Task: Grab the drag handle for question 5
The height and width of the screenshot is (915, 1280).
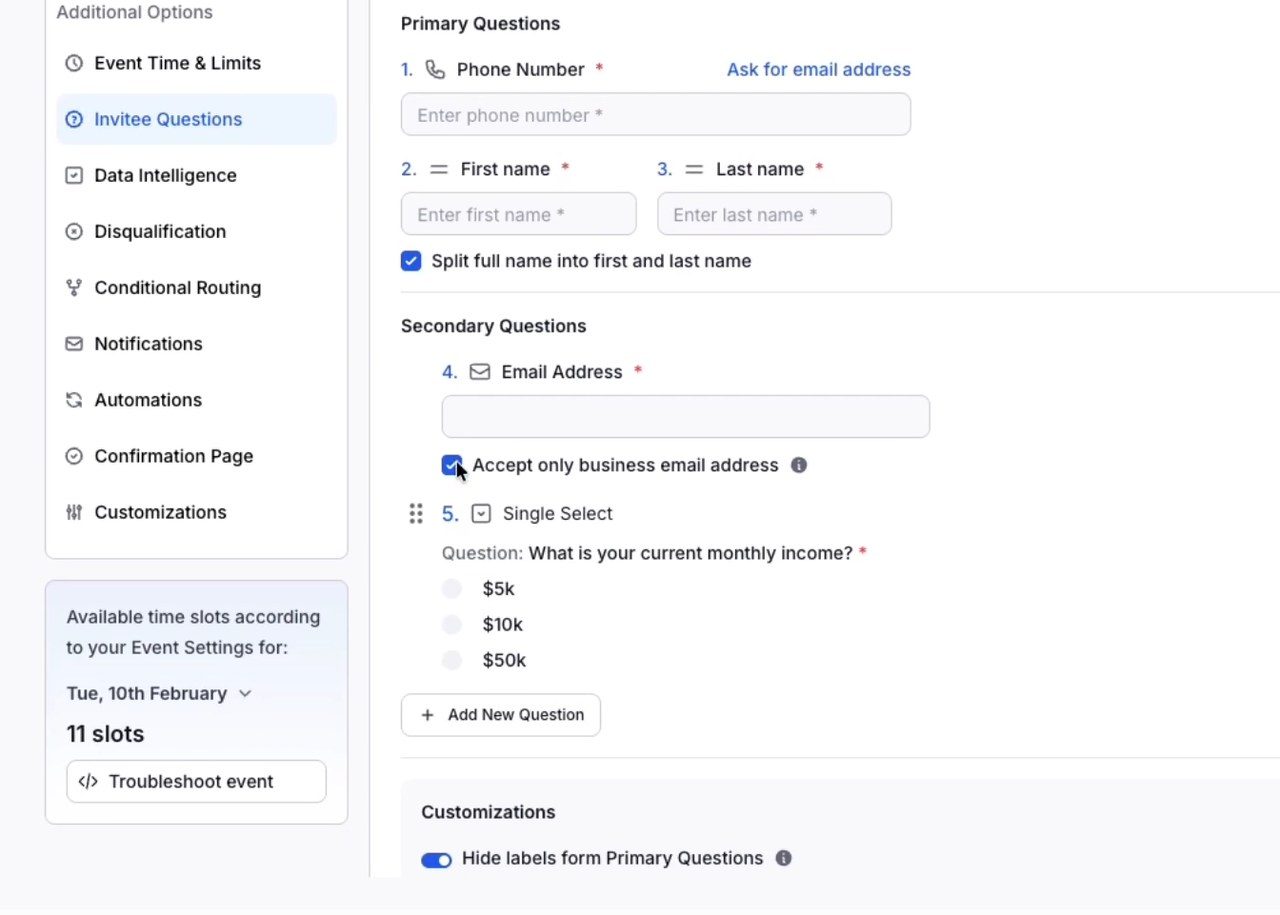Action: 416,514
